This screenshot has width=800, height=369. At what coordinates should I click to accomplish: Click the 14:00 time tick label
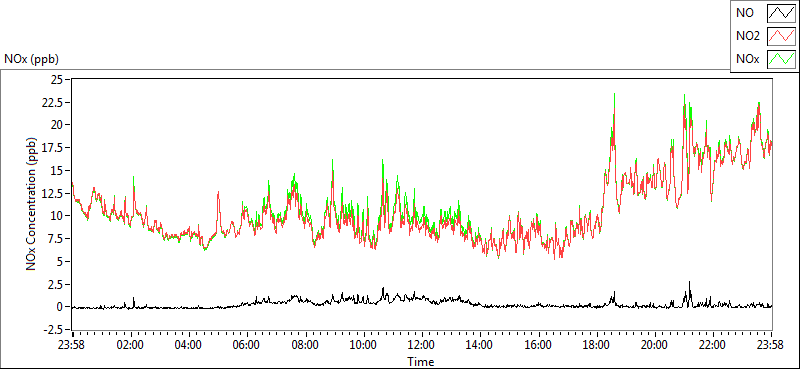pyautogui.click(x=480, y=345)
